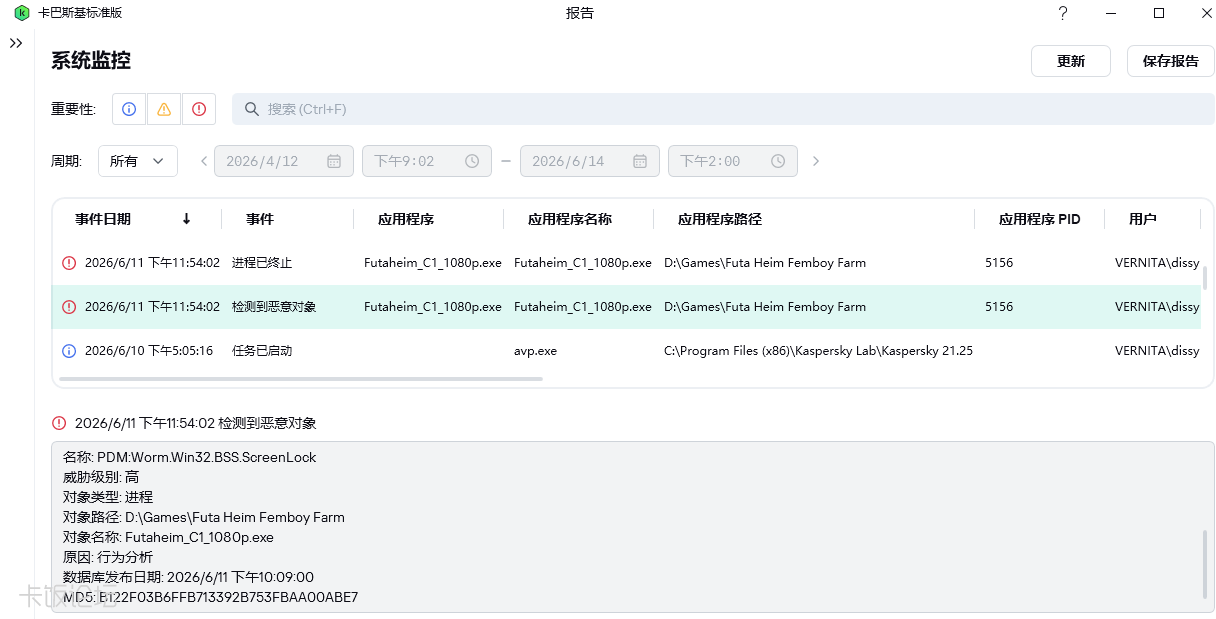Click the Kaspersky Lab path cell

click(x=818, y=351)
